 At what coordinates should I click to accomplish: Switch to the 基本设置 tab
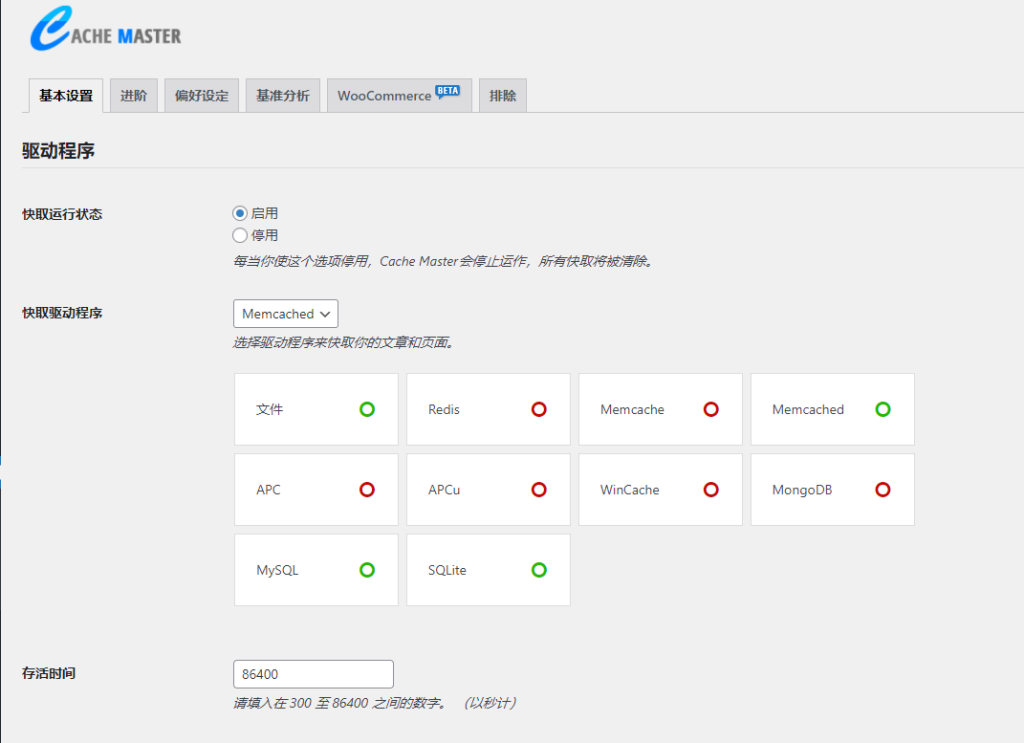click(x=66, y=96)
